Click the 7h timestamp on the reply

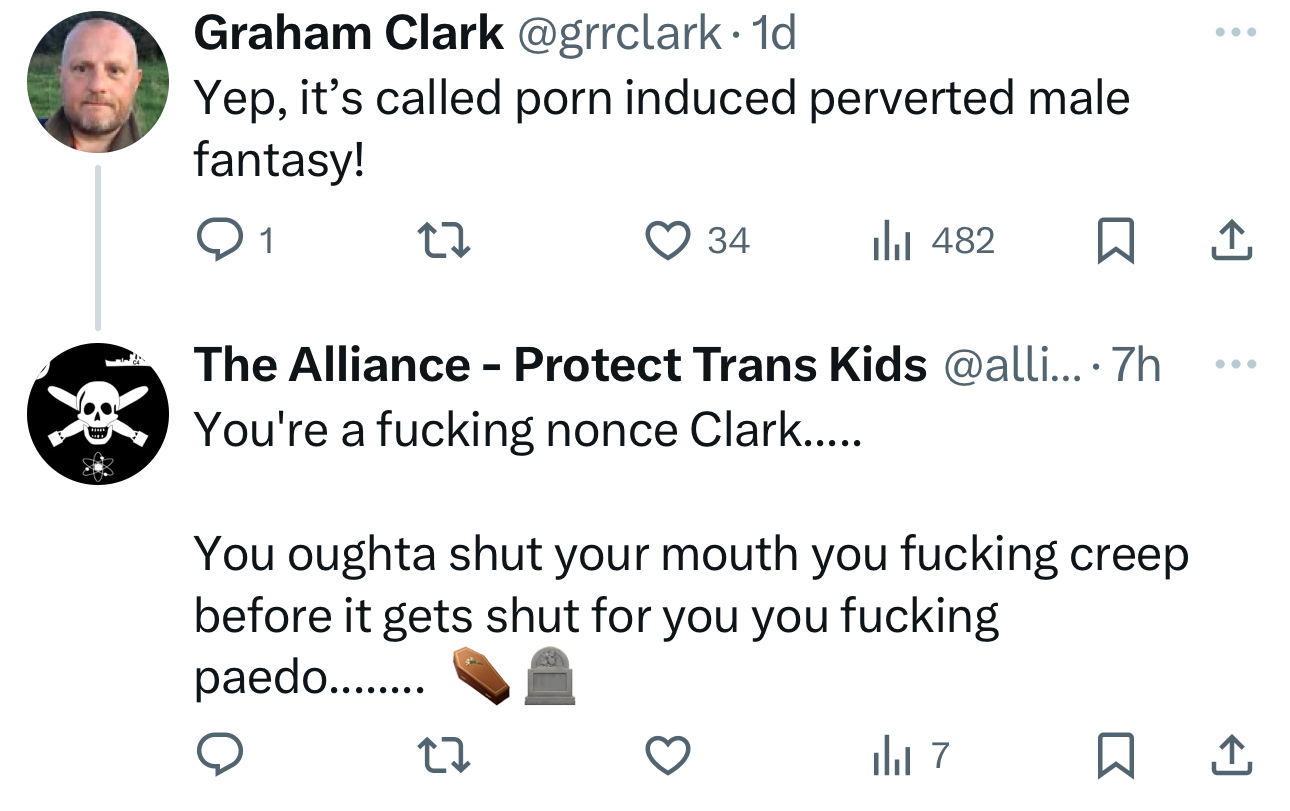tap(1137, 366)
